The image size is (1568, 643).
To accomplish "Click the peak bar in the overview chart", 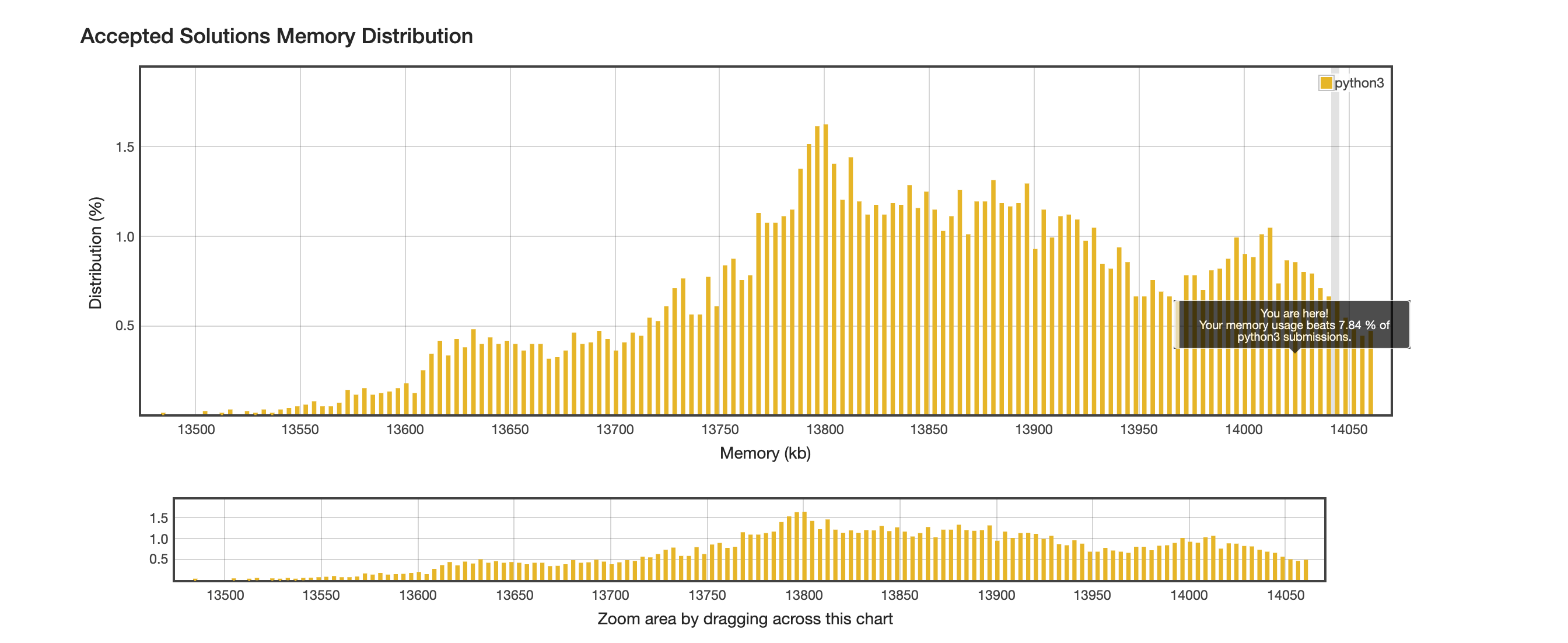I will coord(804,545).
